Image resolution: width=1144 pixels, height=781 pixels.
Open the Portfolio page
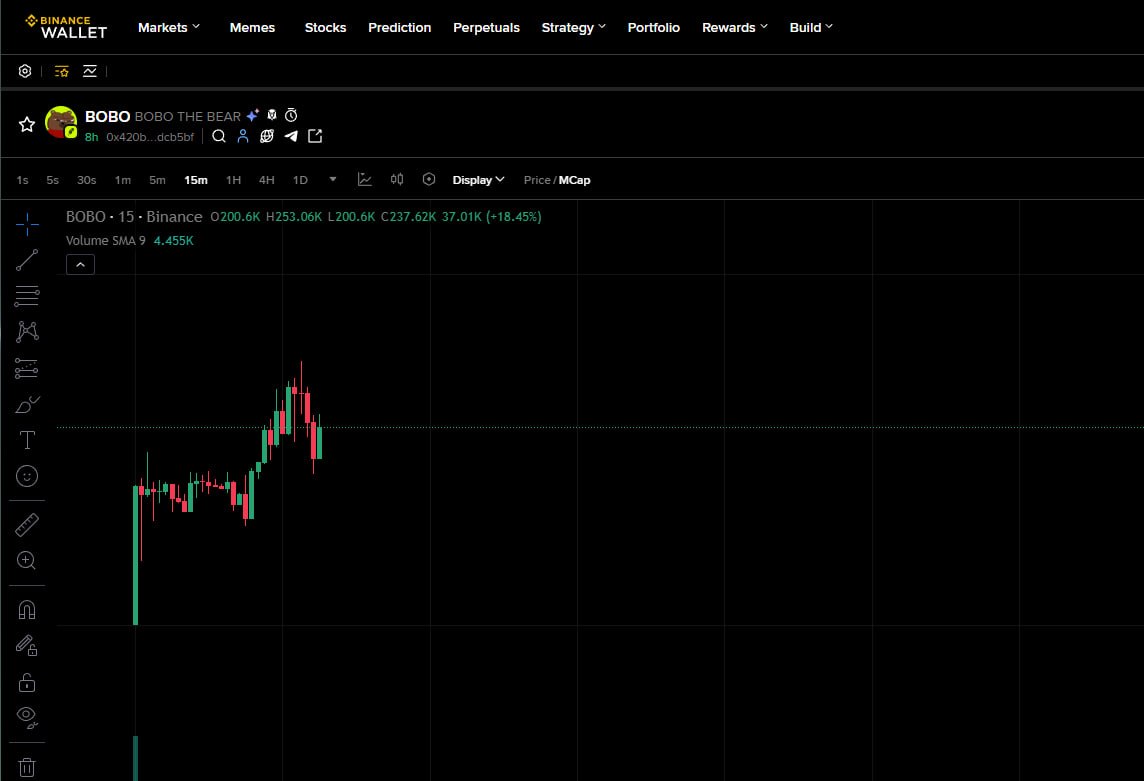(654, 27)
